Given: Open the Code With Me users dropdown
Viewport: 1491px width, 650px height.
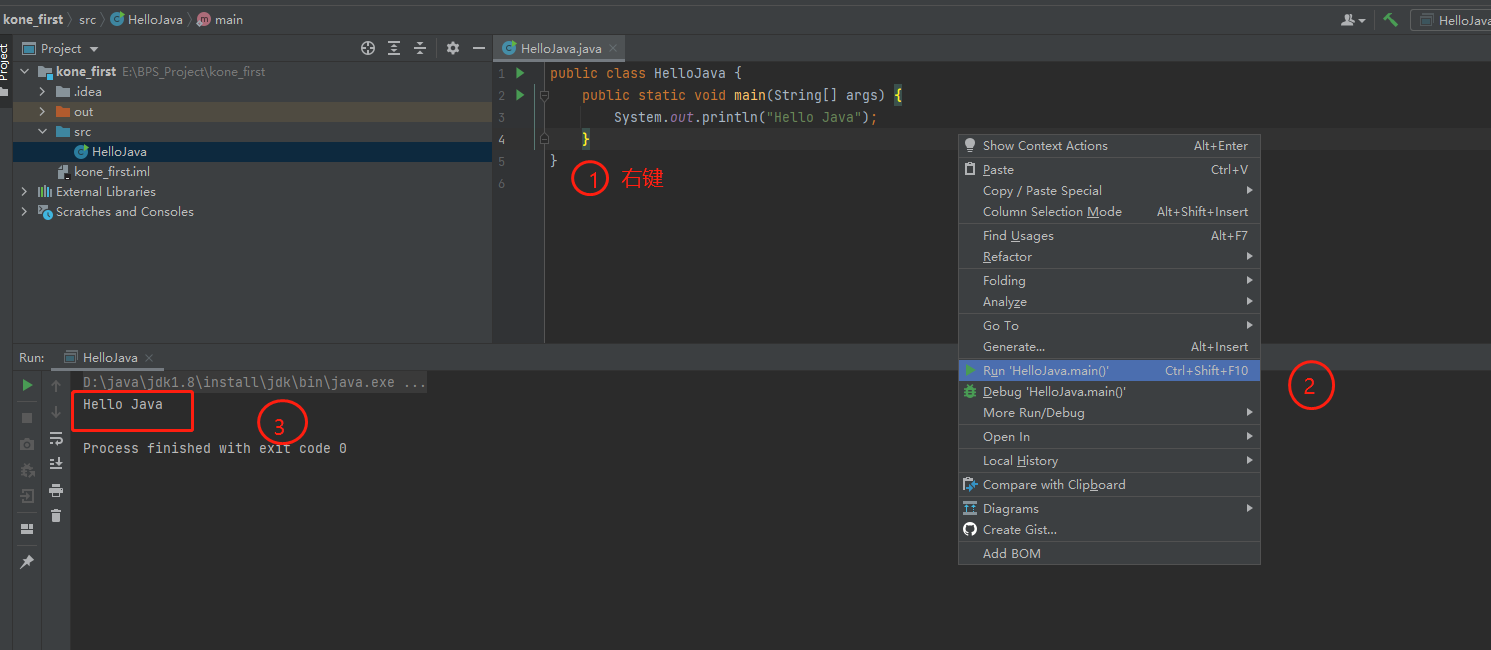Looking at the screenshot, I should [x=1353, y=20].
